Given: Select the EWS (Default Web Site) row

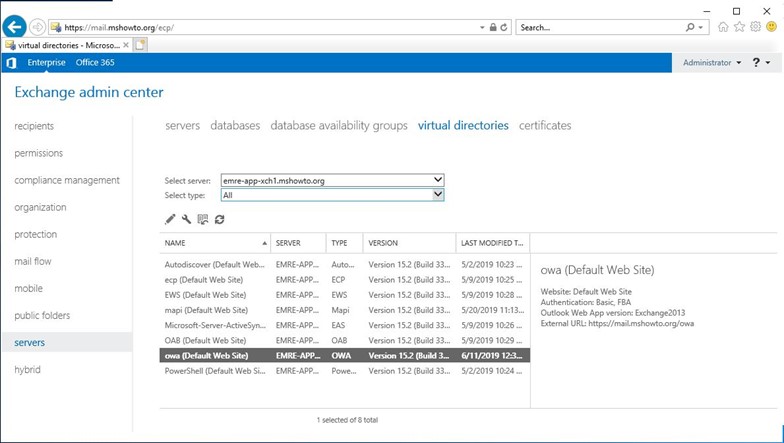Looking at the screenshot, I should 344,295.
